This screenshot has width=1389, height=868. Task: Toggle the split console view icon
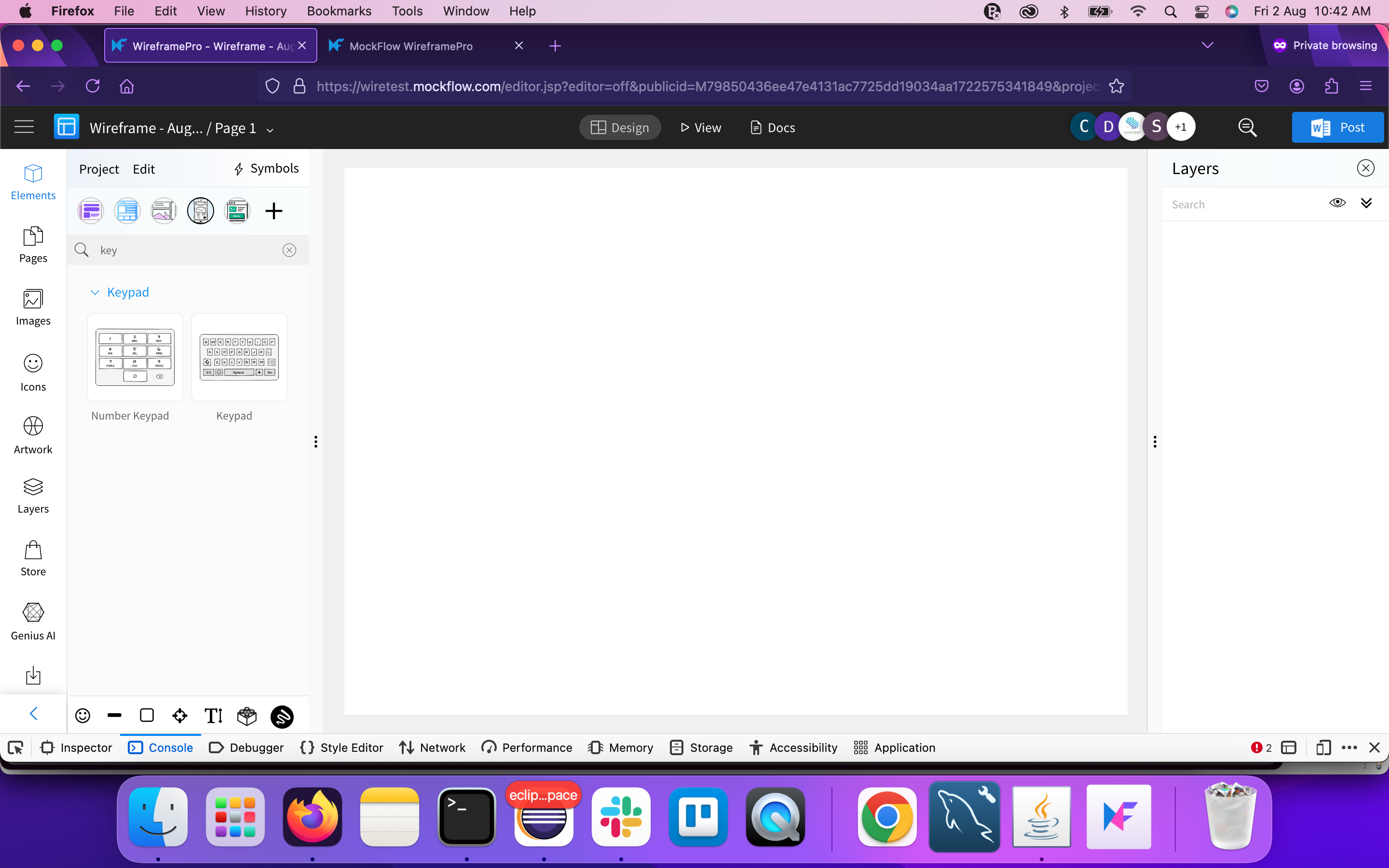coord(1289,747)
